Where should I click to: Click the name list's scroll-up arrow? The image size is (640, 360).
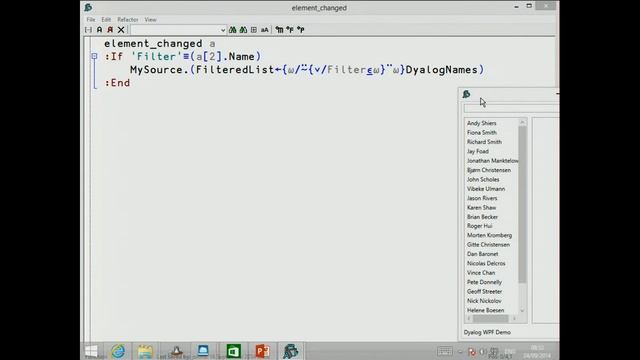(x=522, y=122)
